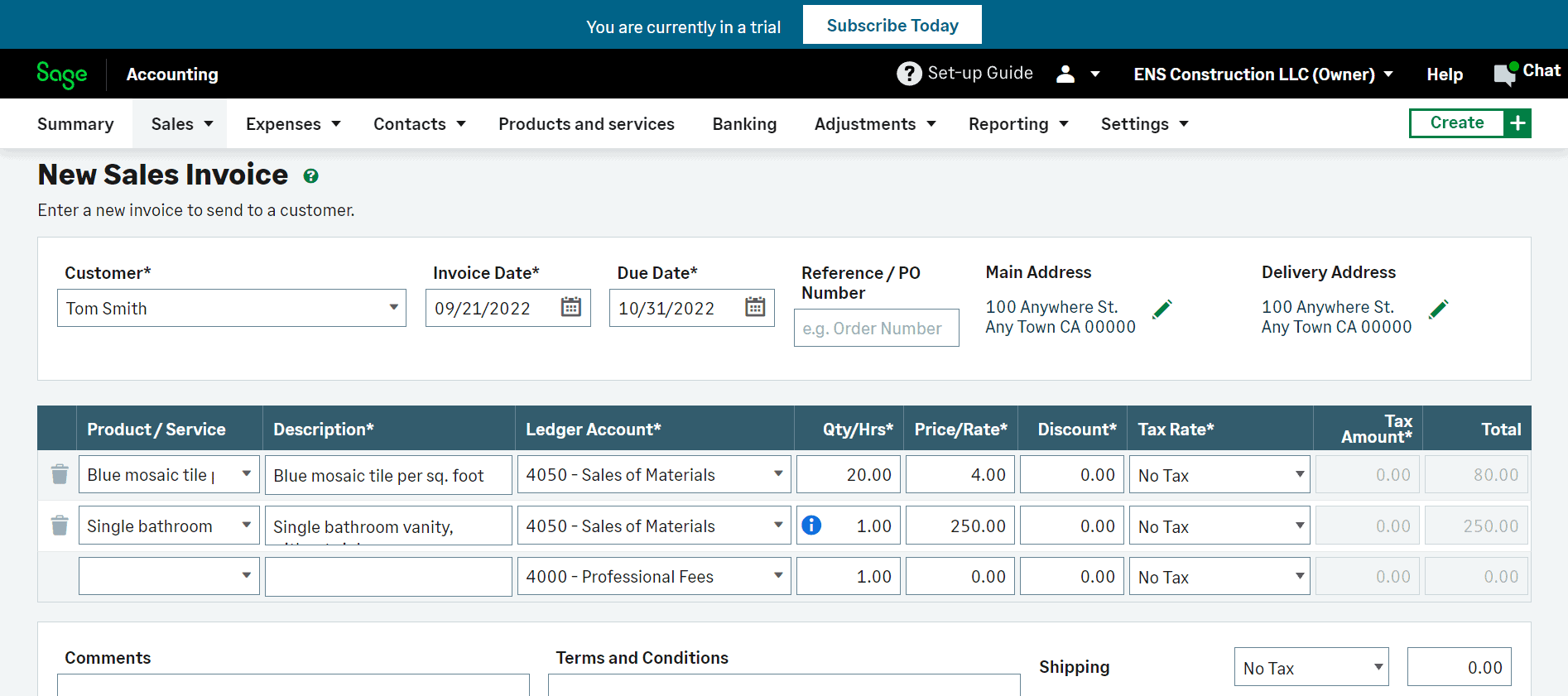Click the Accounting header link

click(x=172, y=74)
